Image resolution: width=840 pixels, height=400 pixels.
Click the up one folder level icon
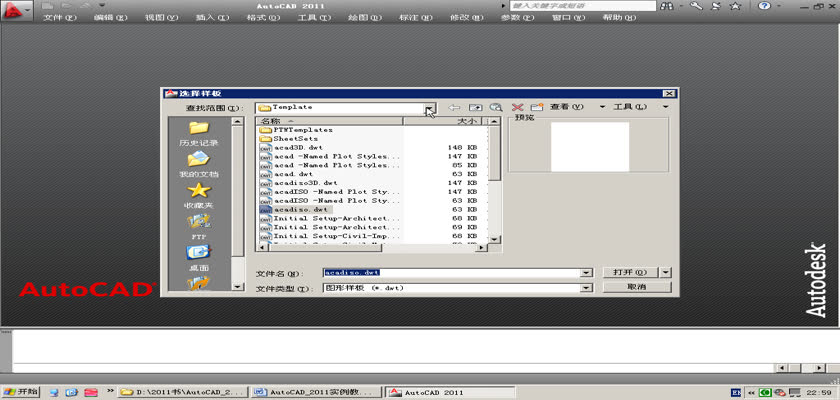(476, 107)
